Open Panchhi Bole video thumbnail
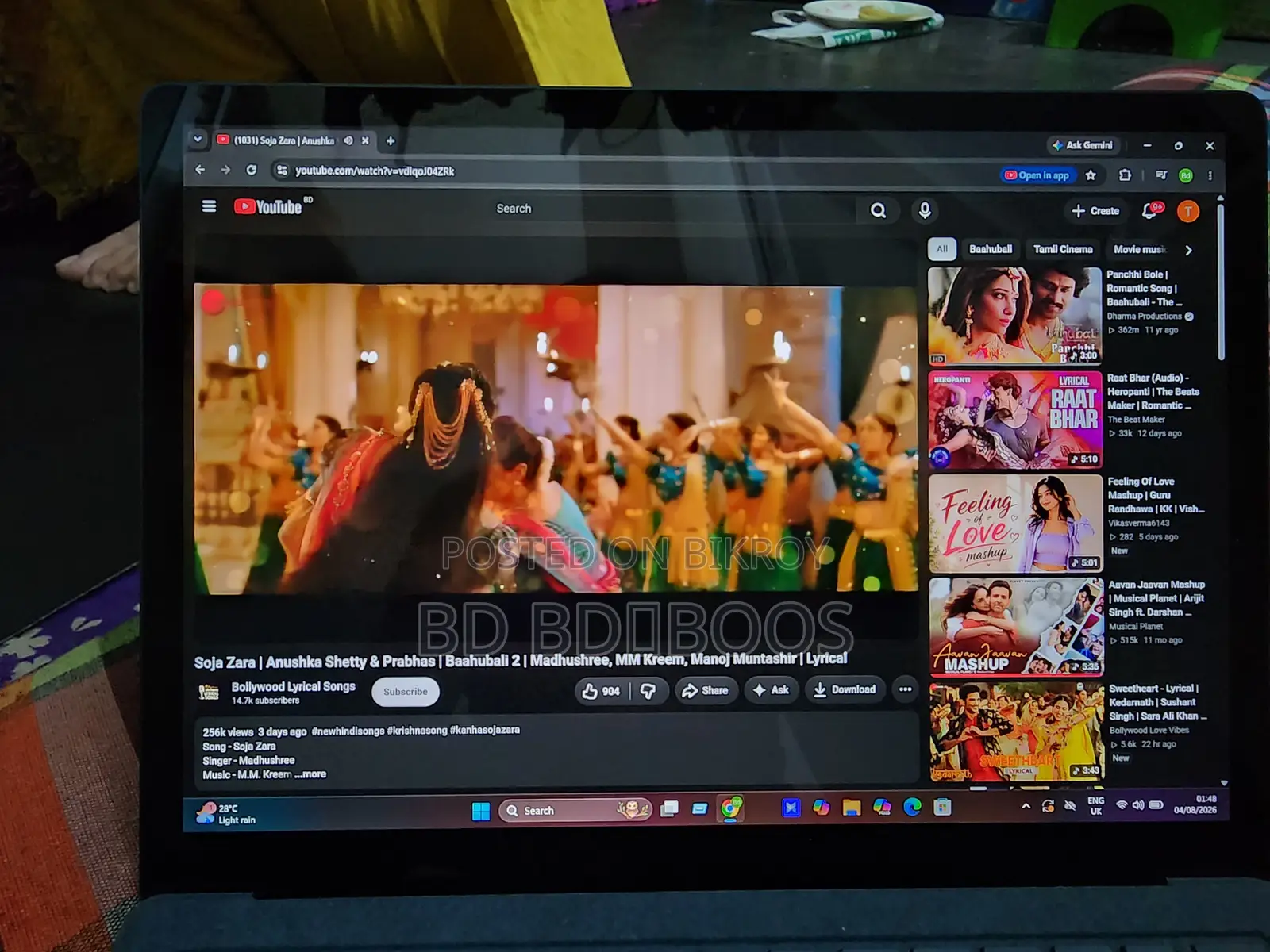The width and height of the screenshot is (1270, 952). [x=1014, y=316]
